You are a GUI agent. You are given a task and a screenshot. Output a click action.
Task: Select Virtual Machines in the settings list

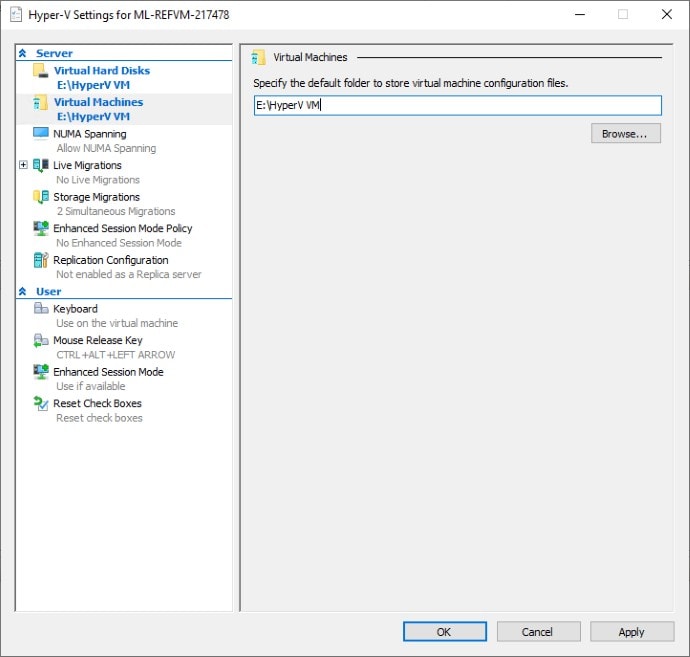98,102
